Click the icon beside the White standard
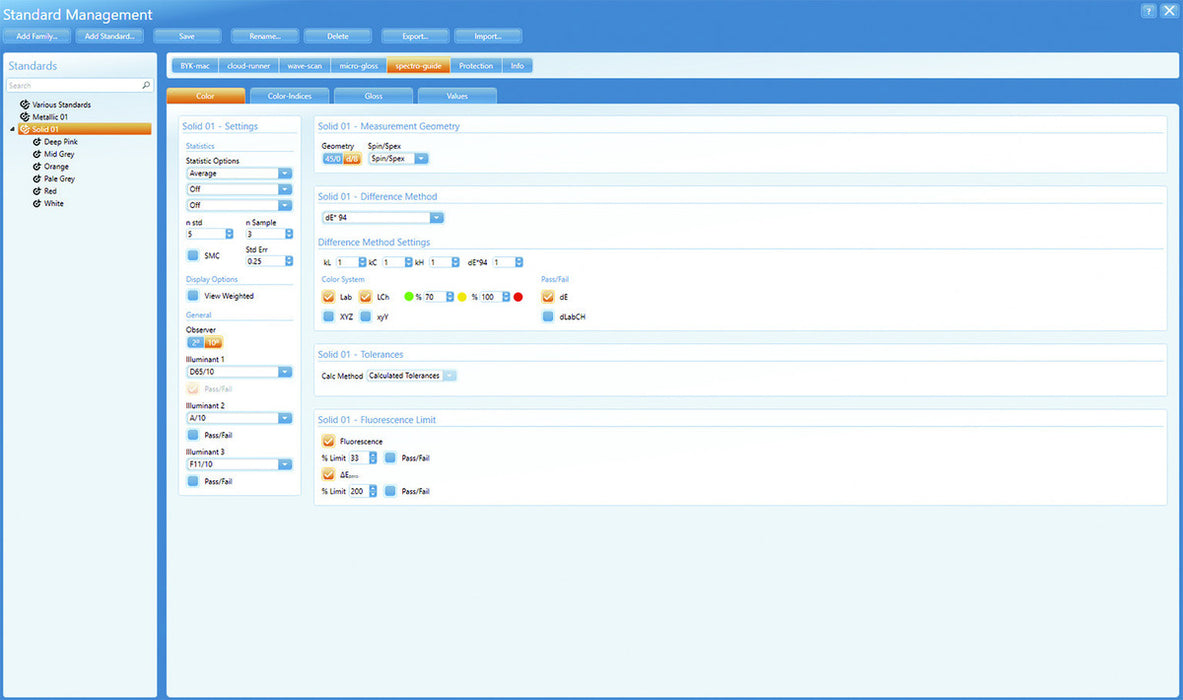1183x700 pixels. [37, 203]
